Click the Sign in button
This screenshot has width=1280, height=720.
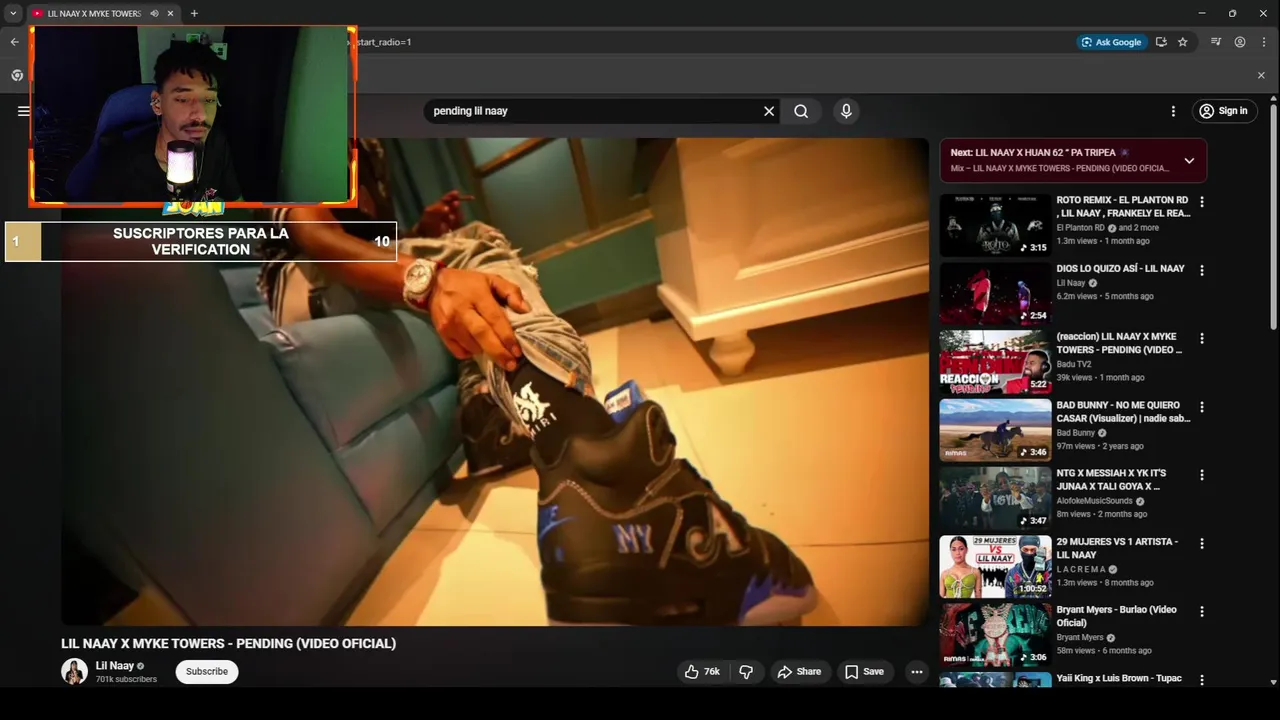[1225, 111]
